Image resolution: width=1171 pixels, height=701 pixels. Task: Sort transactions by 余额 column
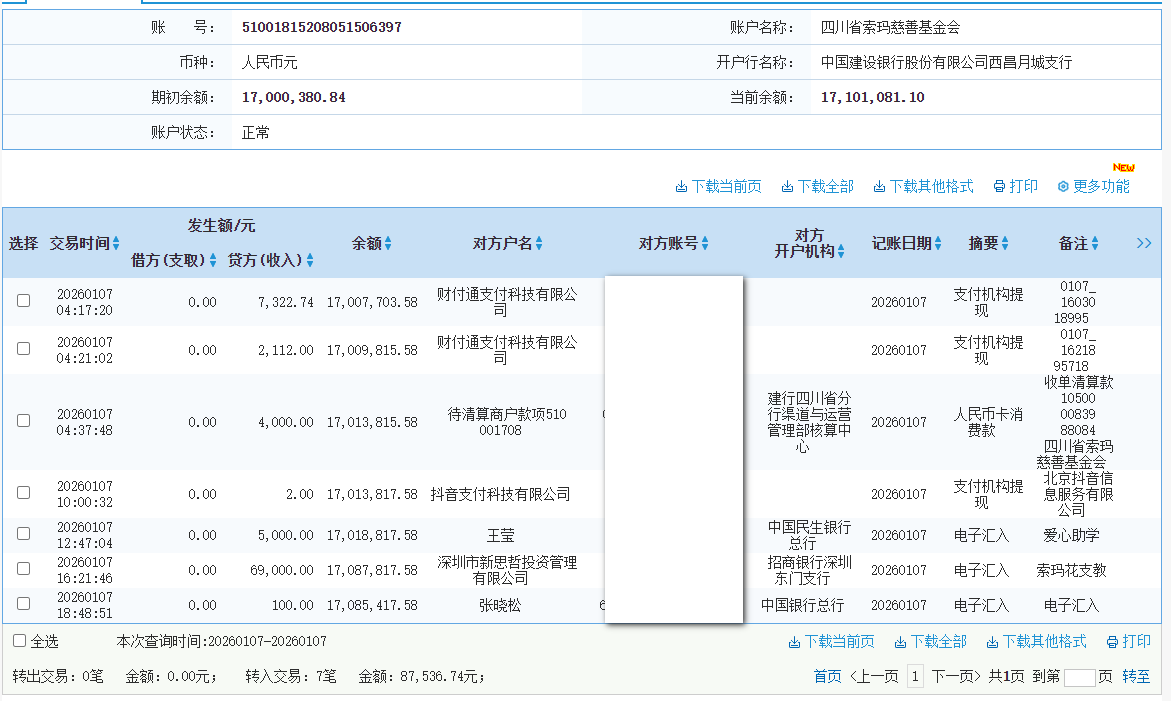tap(389, 242)
